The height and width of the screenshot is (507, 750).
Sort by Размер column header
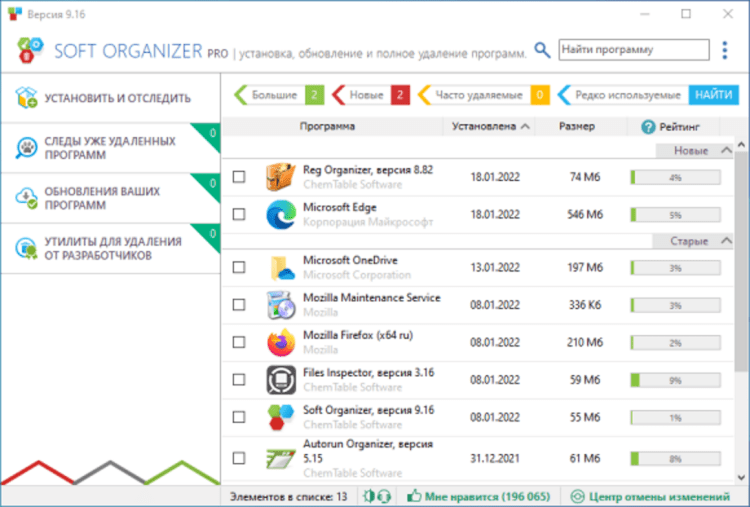[x=577, y=127]
